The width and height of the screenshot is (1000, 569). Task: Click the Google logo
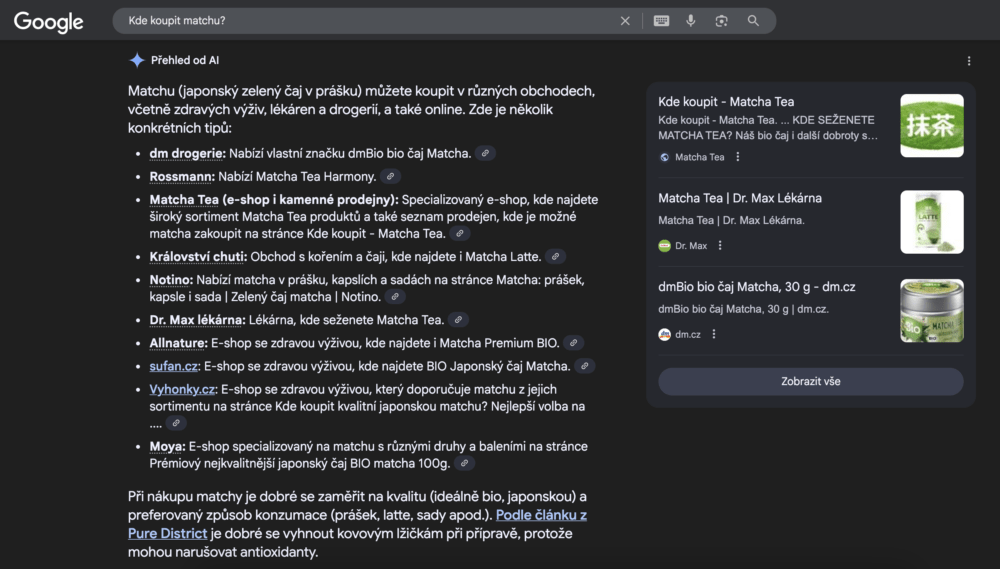(x=48, y=22)
